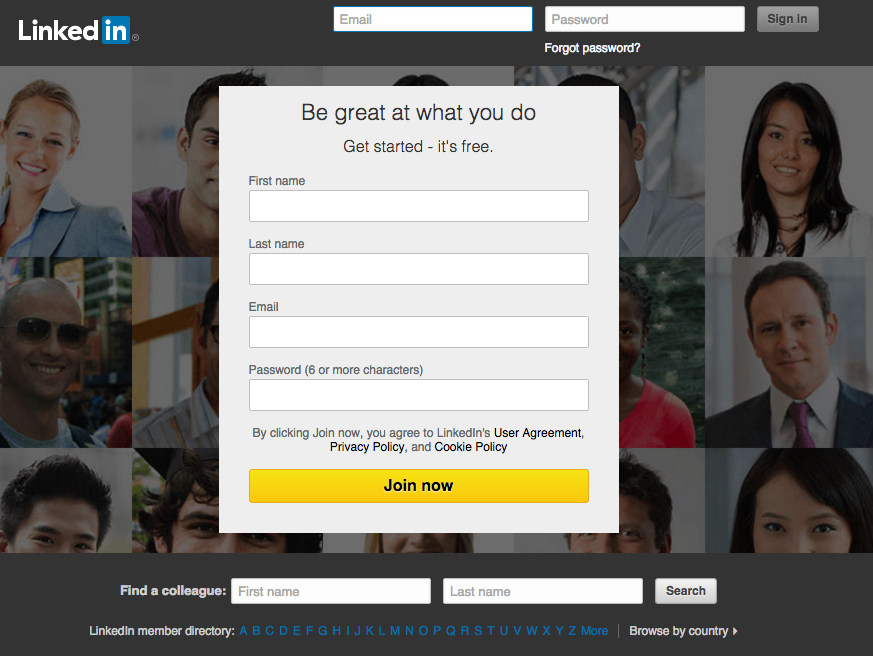Click the LinkedIn logo in header
The image size is (873, 656).
tap(79, 30)
